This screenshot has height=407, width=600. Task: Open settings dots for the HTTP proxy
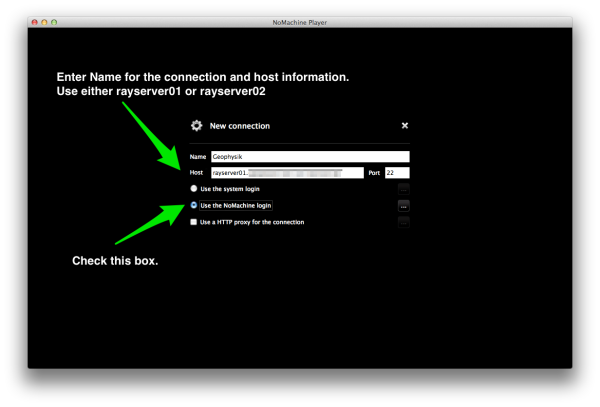pos(404,222)
